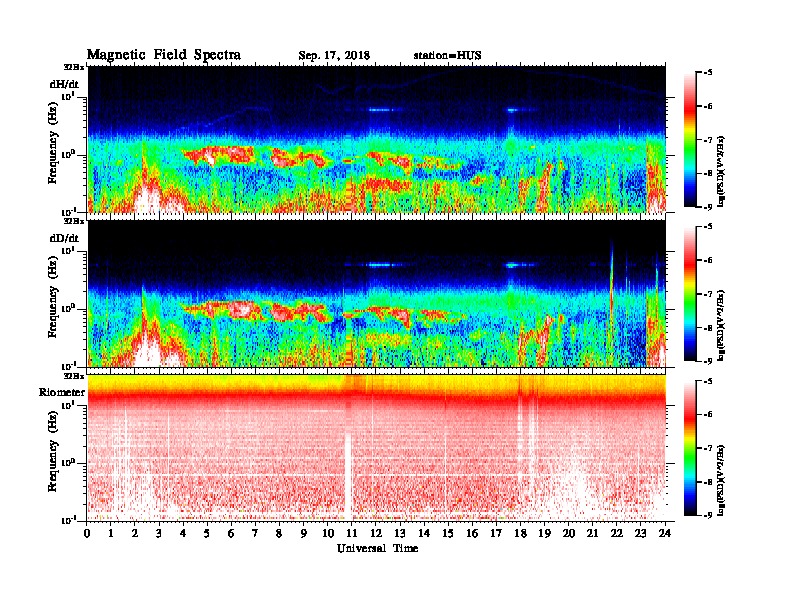The image size is (792, 612).
Task: Click hour "8" on the Universal Time axis
Action: (279, 533)
